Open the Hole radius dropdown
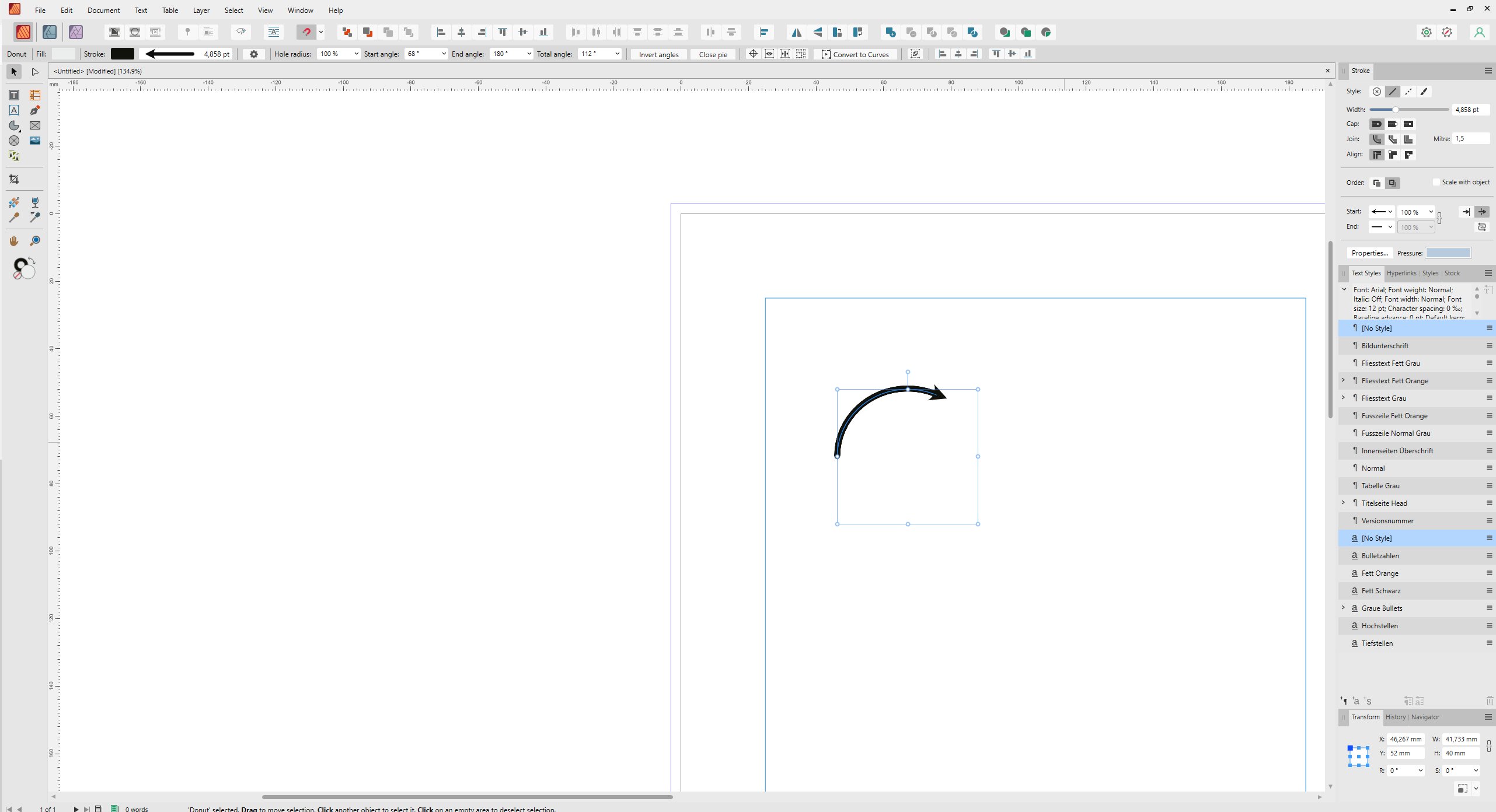1496x812 pixels. click(x=356, y=54)
